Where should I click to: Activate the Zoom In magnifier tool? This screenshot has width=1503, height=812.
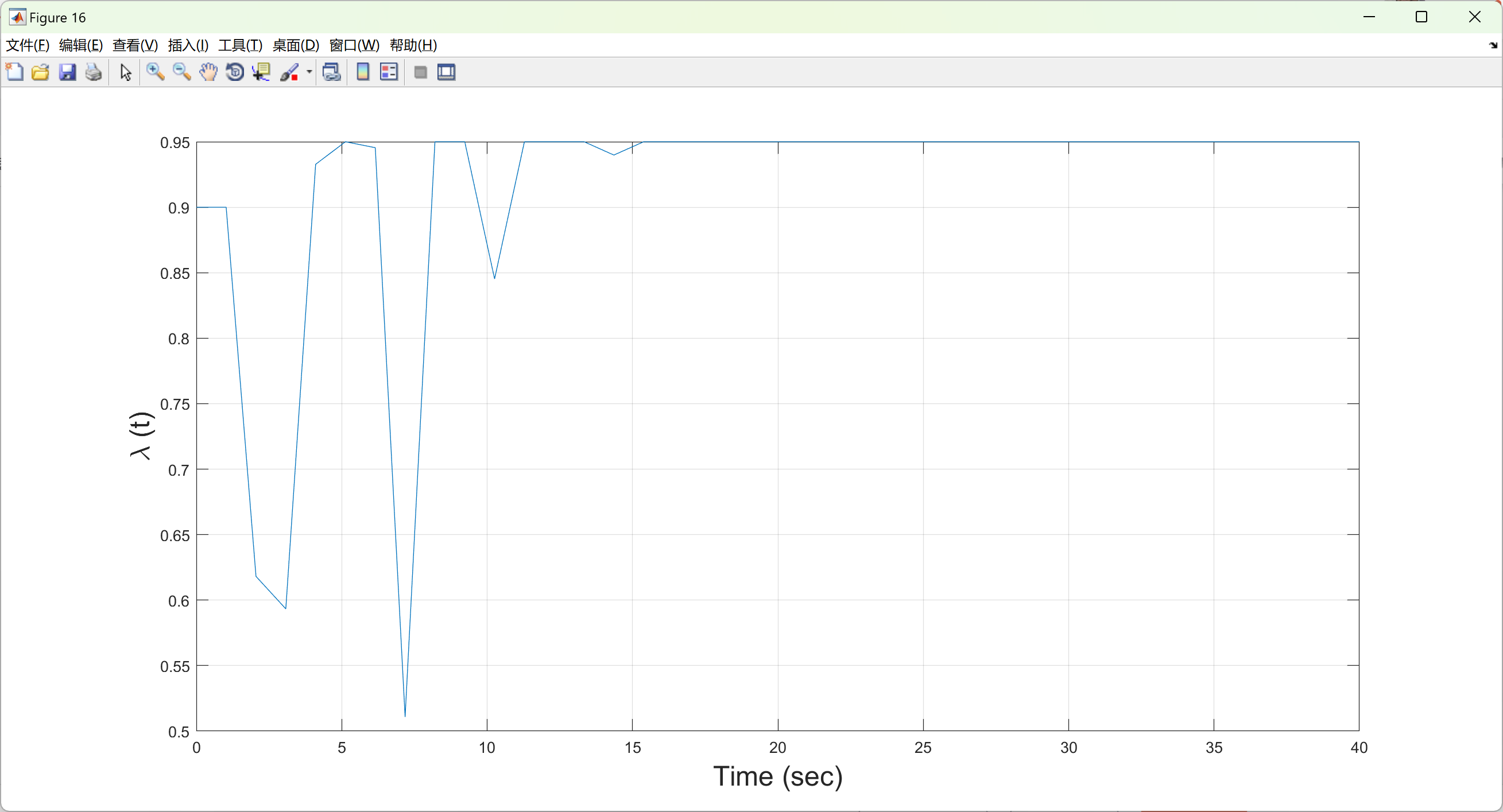click(x=154, y=72)
